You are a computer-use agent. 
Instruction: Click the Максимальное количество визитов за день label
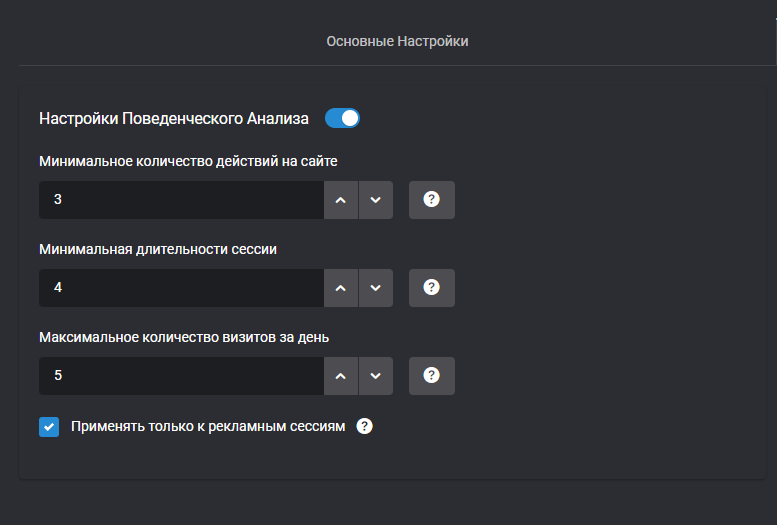(184, 338)
